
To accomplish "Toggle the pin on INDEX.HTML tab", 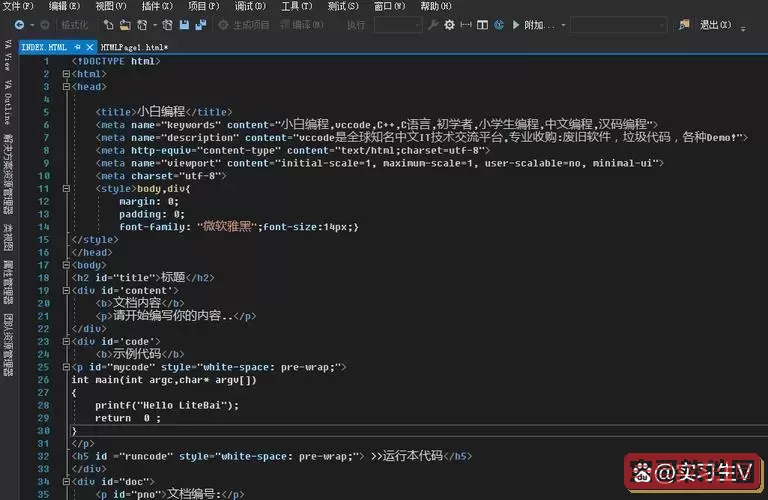I will coord(78,46).
